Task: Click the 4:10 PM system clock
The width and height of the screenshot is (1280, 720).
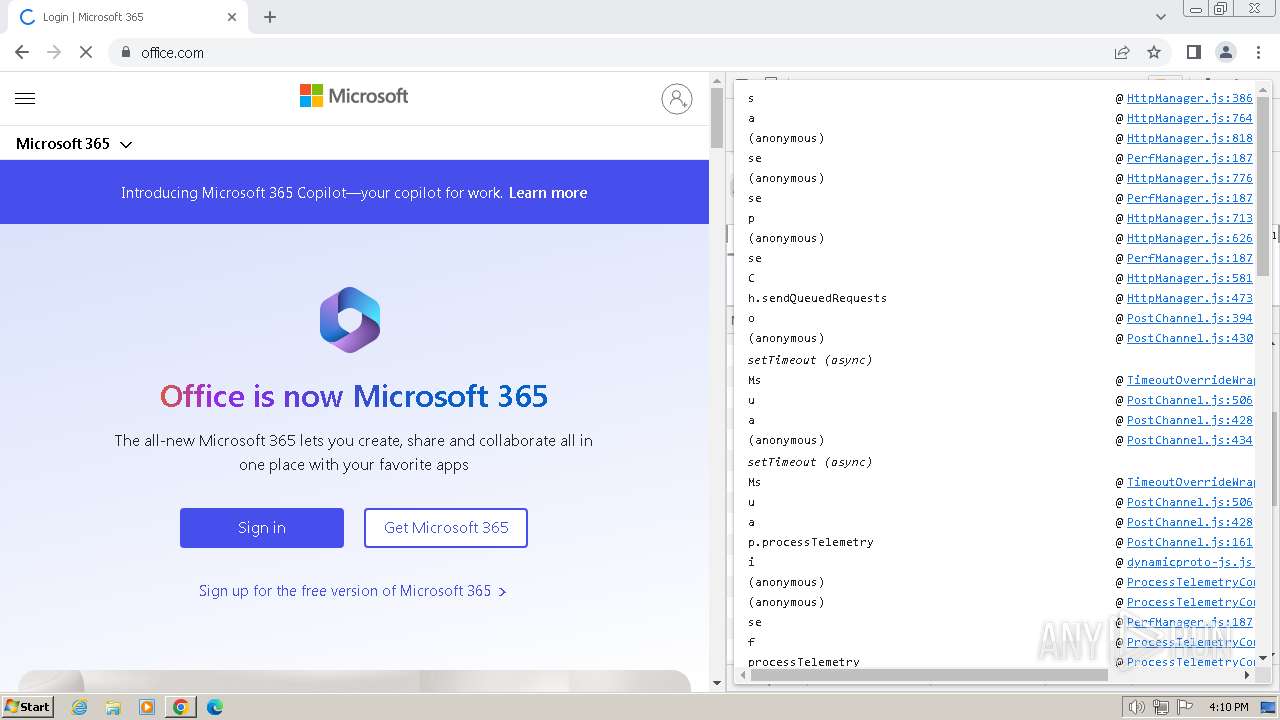Action: 1228,707
